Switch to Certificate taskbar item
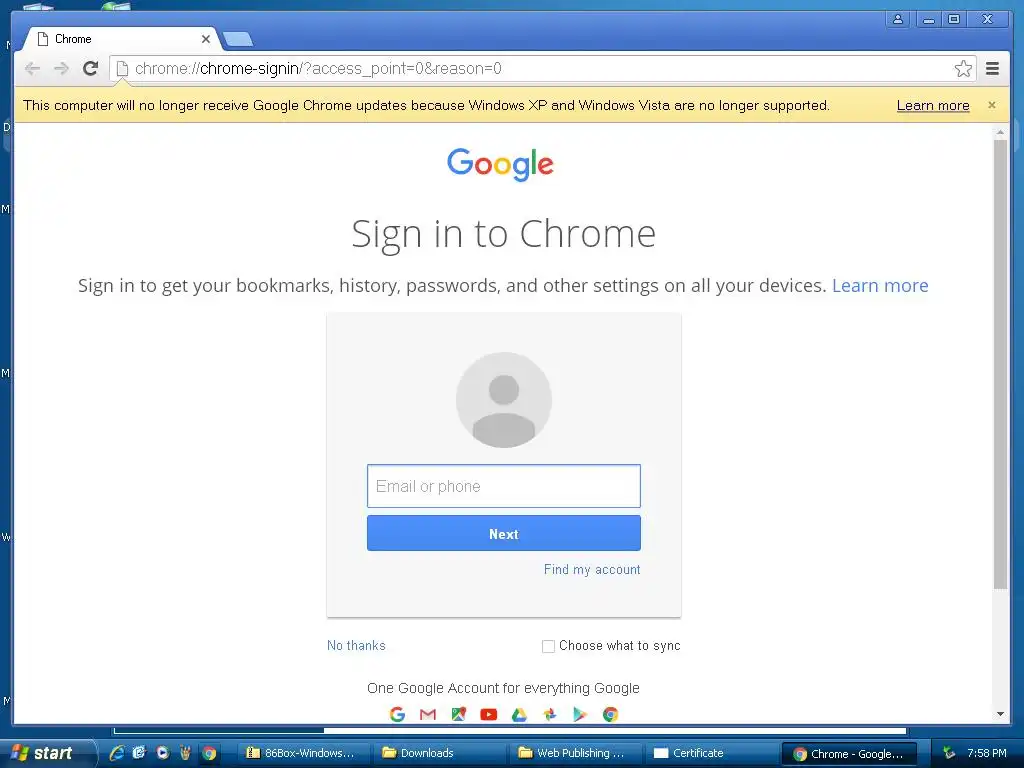The width and height of the screenshot is (1024, 768). click(x=710, y=753)
